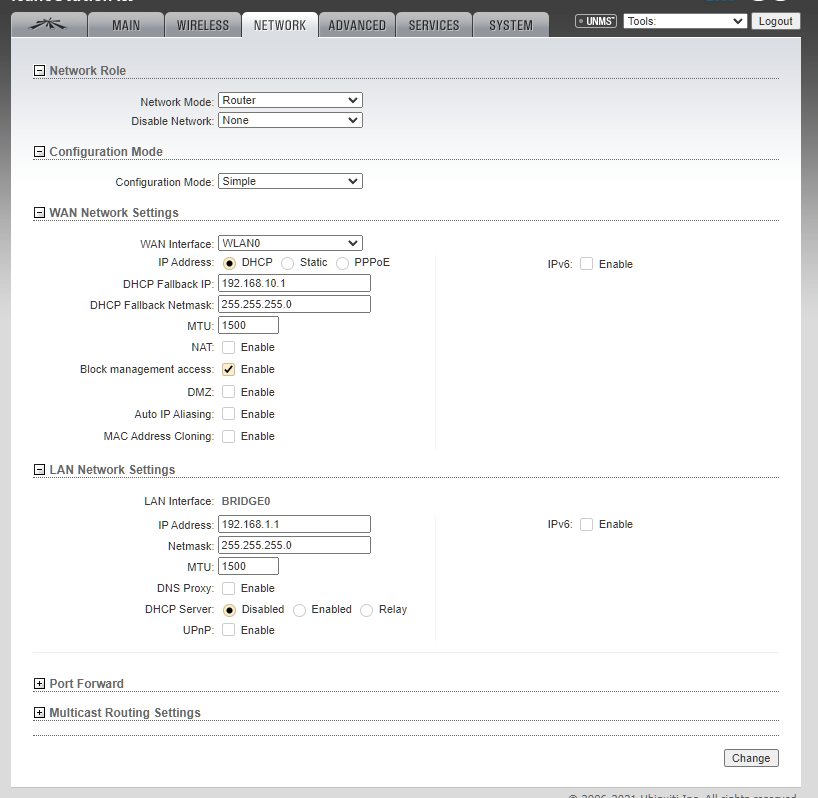
Task: Enable IPv6 in LAN settings
Action: (x=586, y=524)
